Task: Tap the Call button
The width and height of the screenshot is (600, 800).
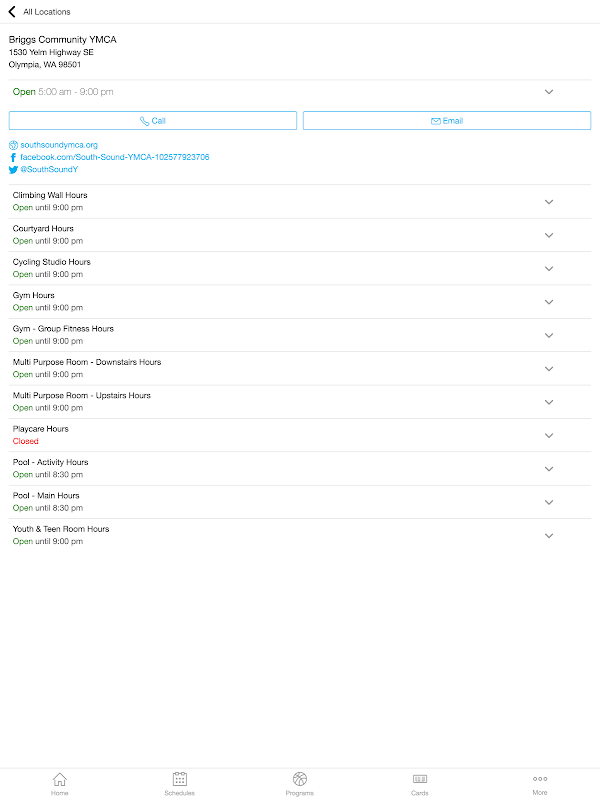Action: [153, 121]
